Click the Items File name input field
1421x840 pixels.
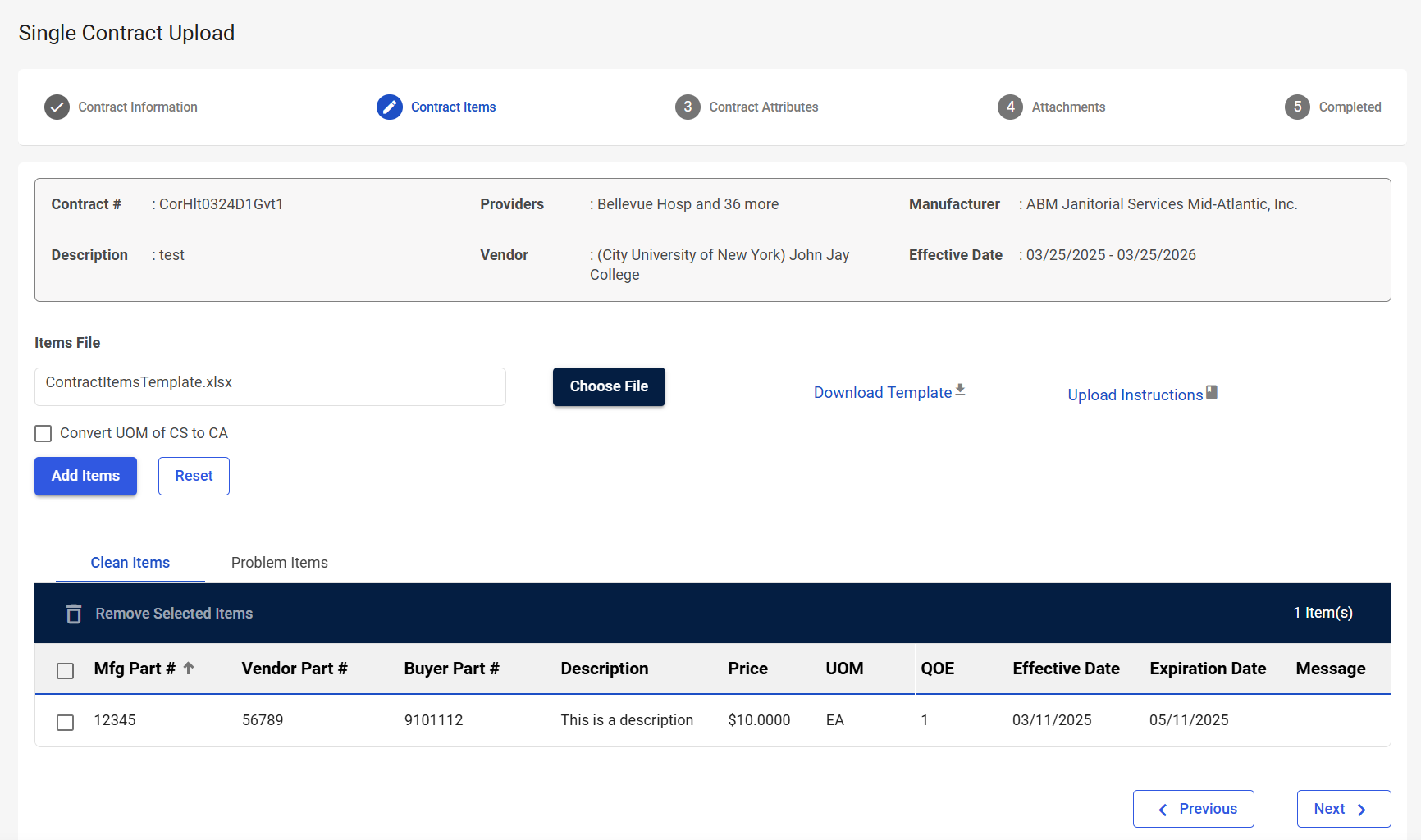click(270, 386)
